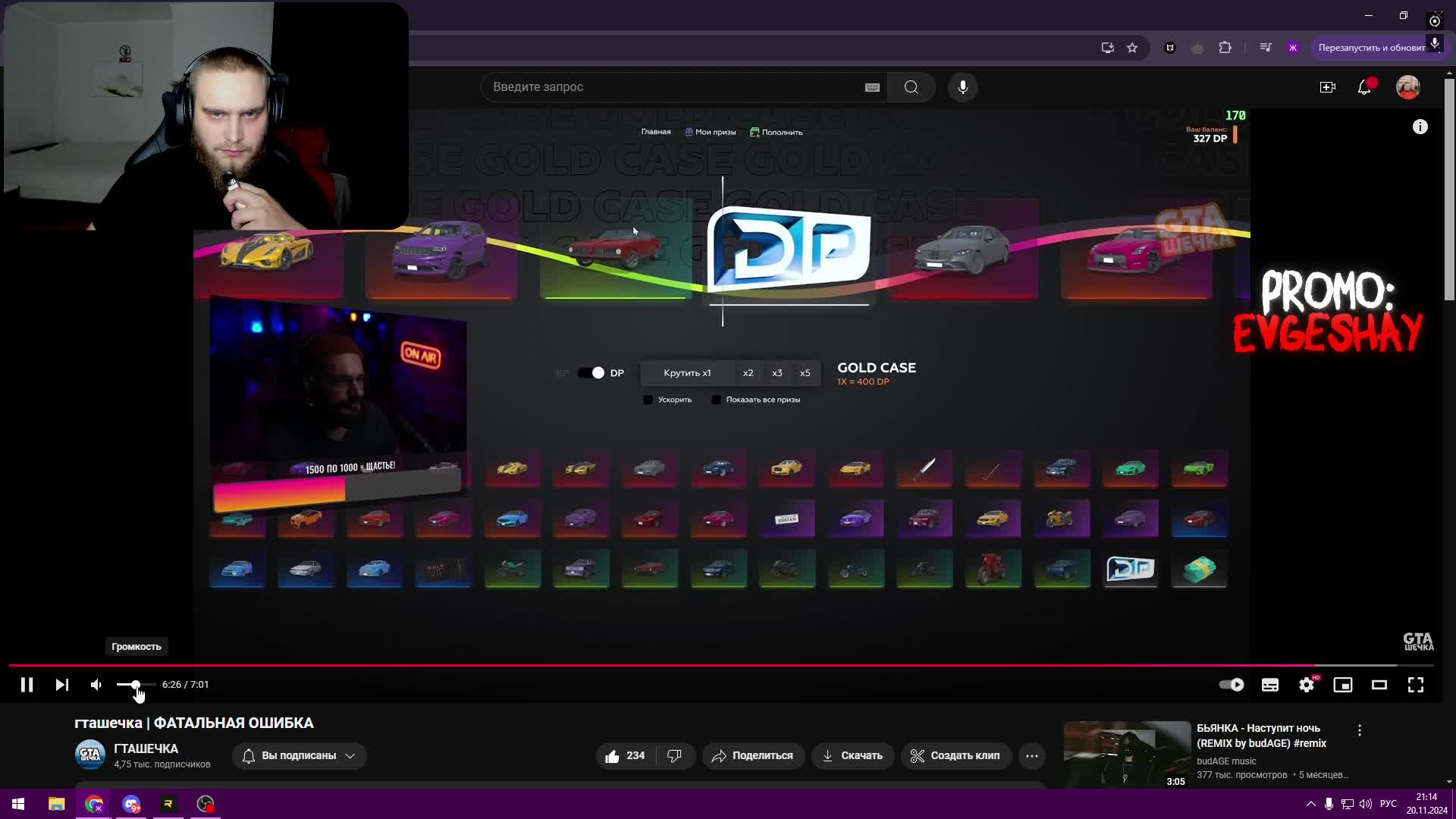
Task: Open OBS Studio taskbar icon
Action: (206, 804)
